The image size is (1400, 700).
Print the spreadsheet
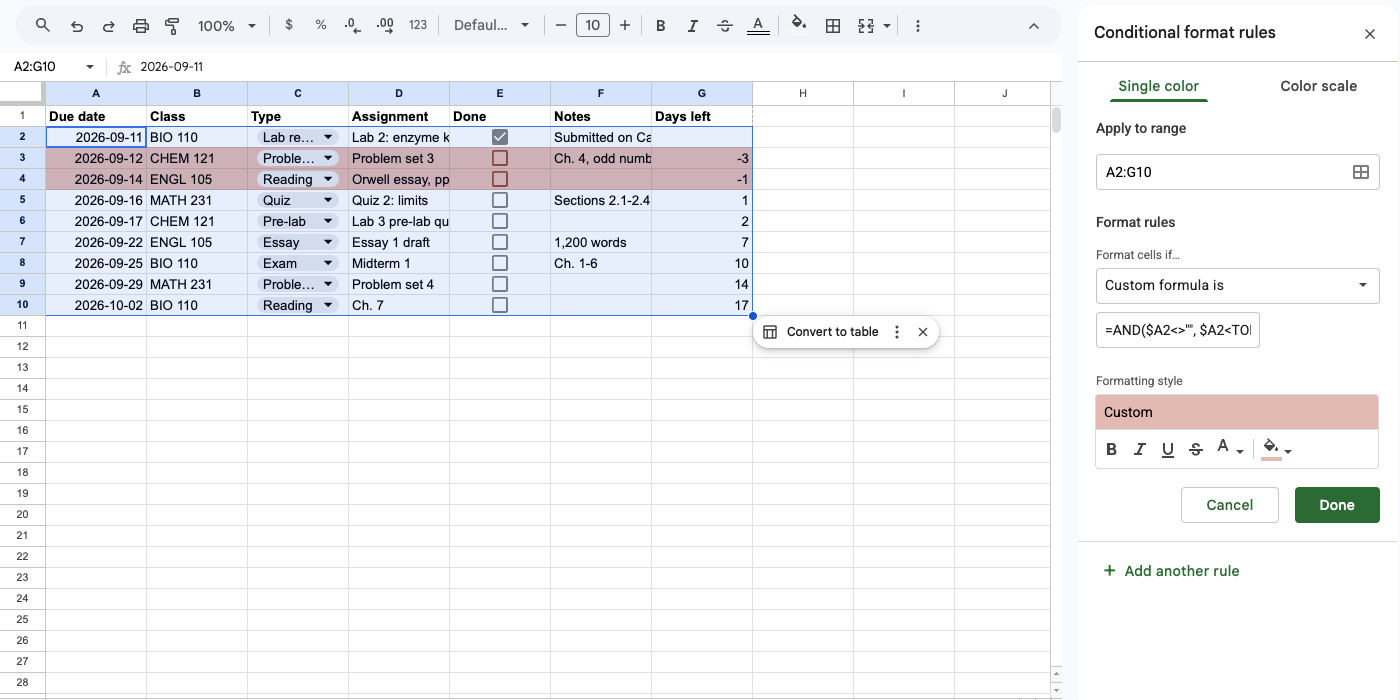pyautogui.click(x=141, y=25)
